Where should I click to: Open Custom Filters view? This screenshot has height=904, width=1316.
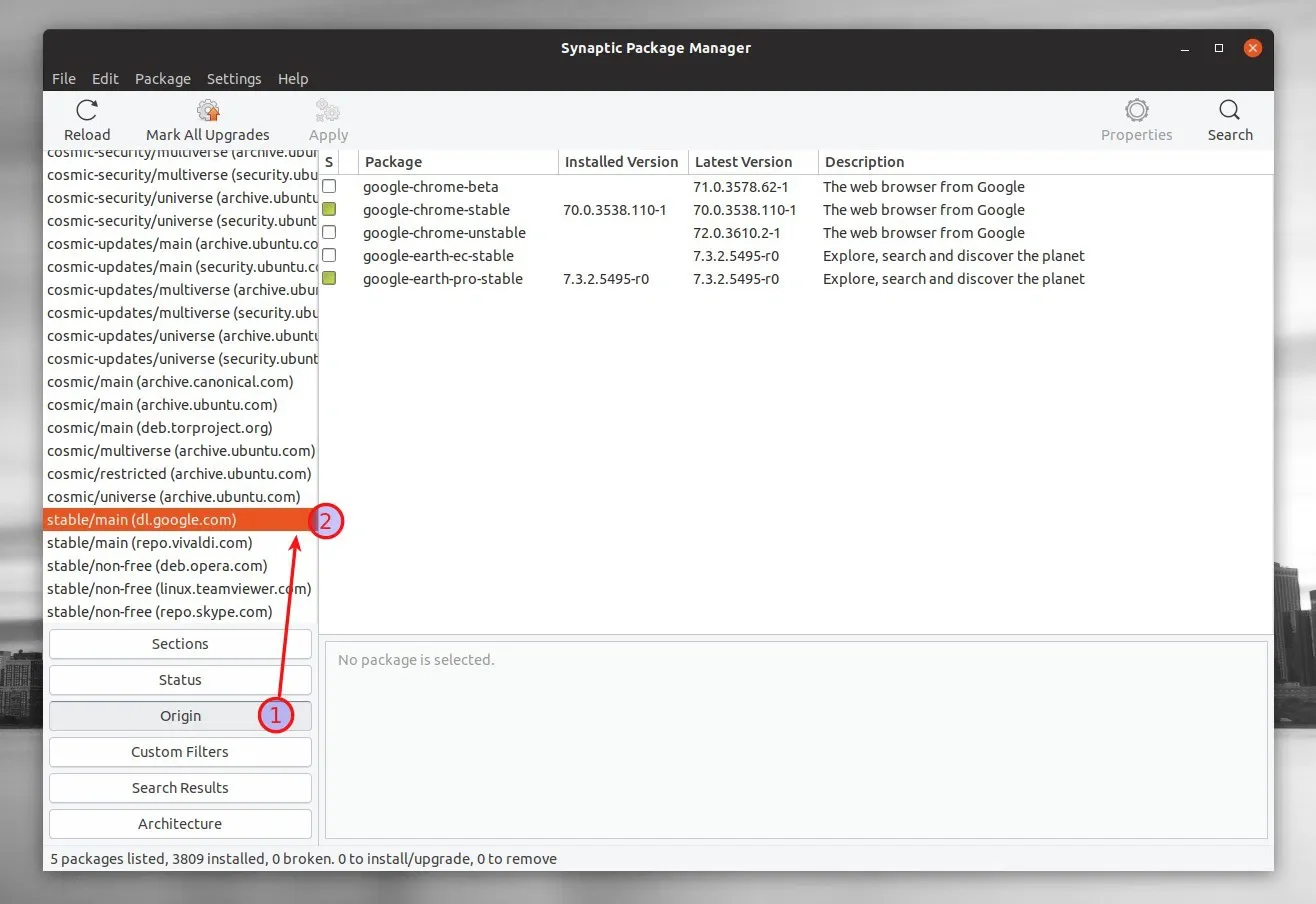(180, 752)
